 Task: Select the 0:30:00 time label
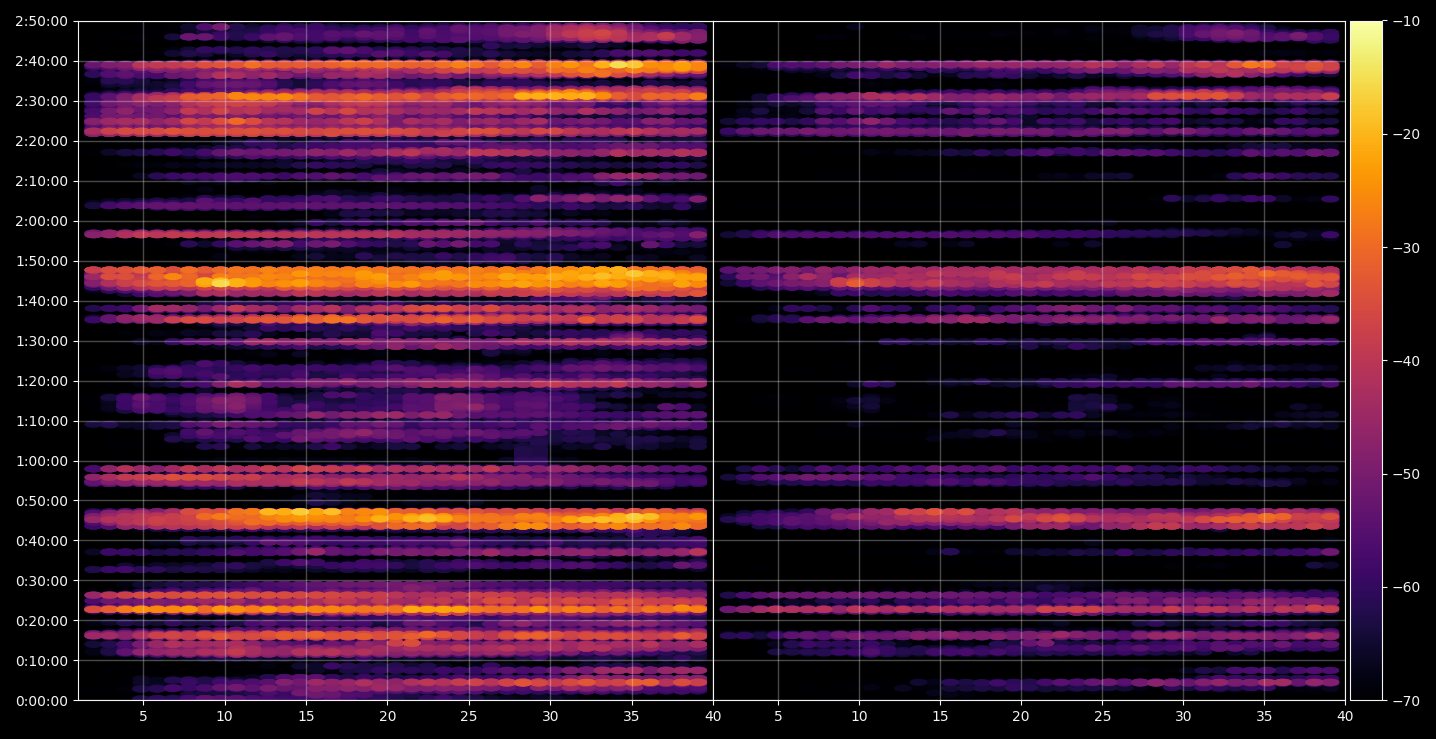pos(41,581)
